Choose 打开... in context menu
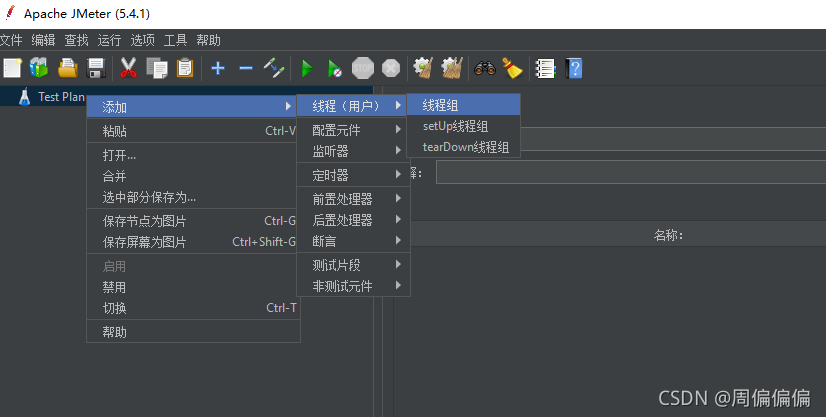 (x=193, y=155)
